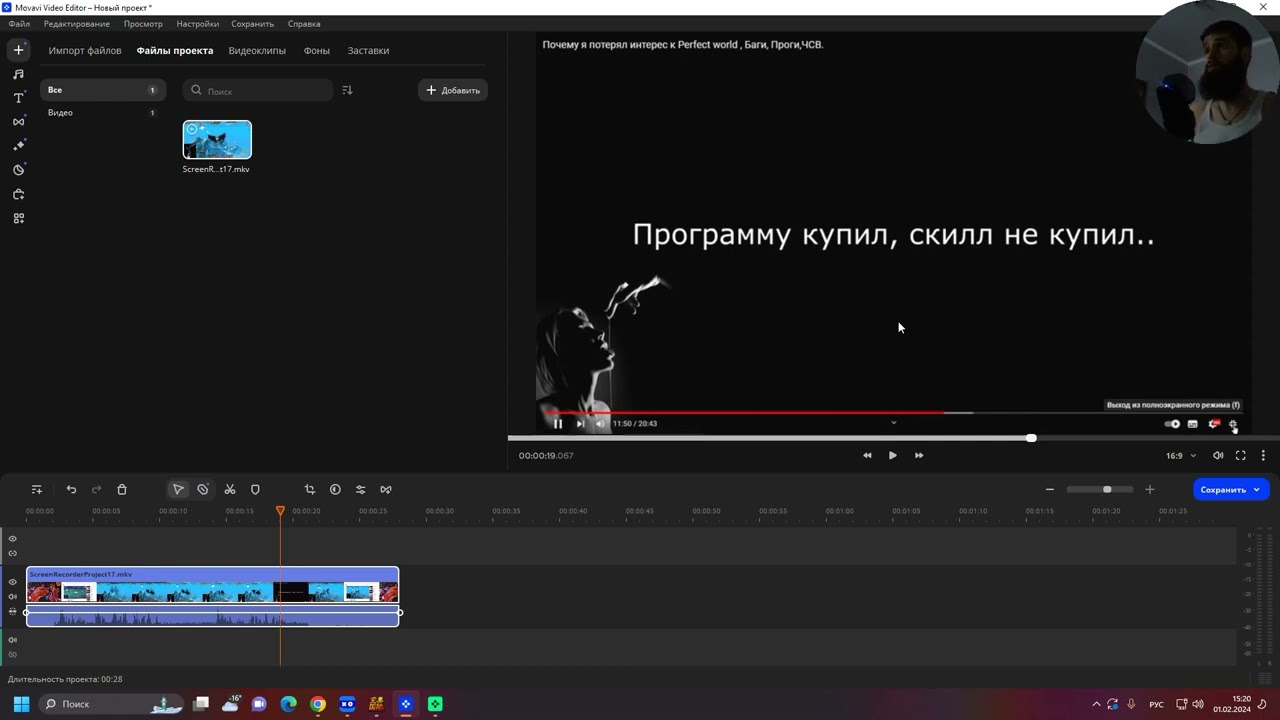Redo the last undone action
Image resolution: width=1280 pixels, height=720 pixels.
tap(96, 489)
